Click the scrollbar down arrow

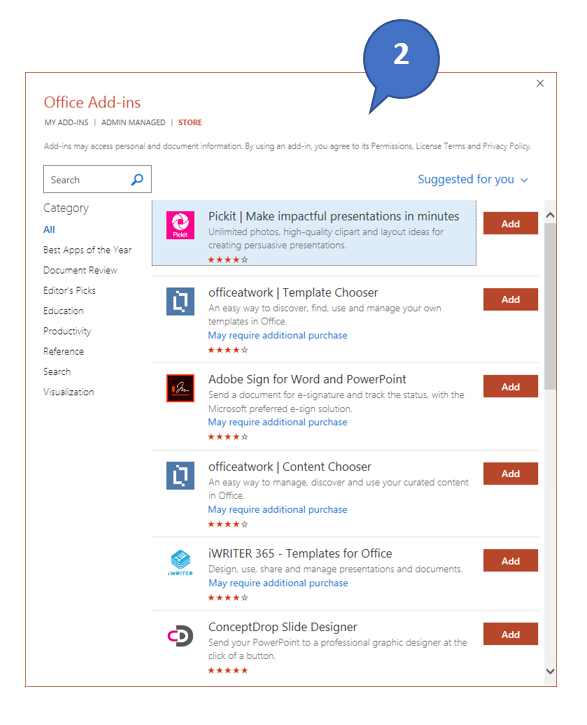point(550,671)
